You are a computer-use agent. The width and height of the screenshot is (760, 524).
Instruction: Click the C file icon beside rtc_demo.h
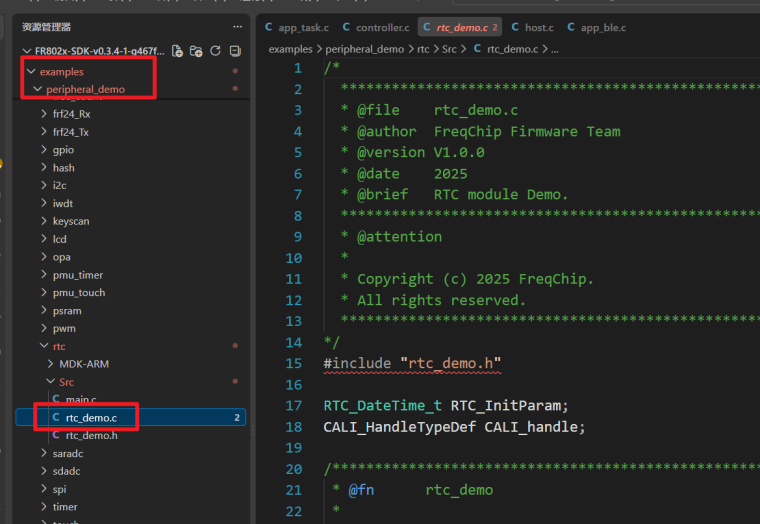pyautogui.click(x=56, y=435)
